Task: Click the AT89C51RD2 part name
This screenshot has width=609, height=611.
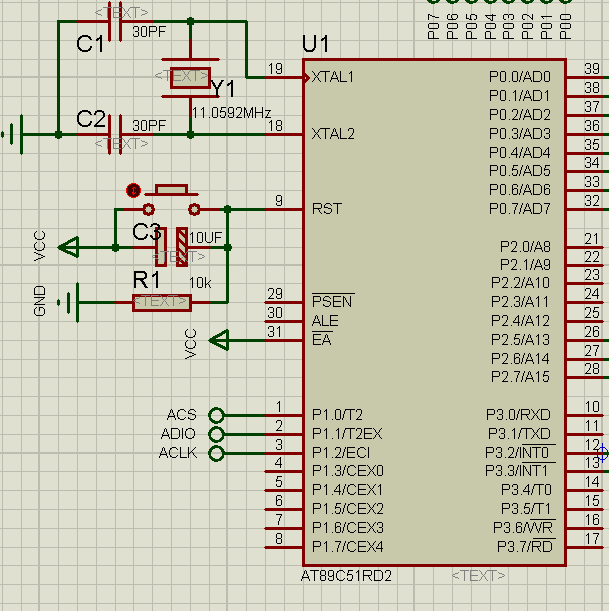Action: pyautogui.click(x=346, y=576)
